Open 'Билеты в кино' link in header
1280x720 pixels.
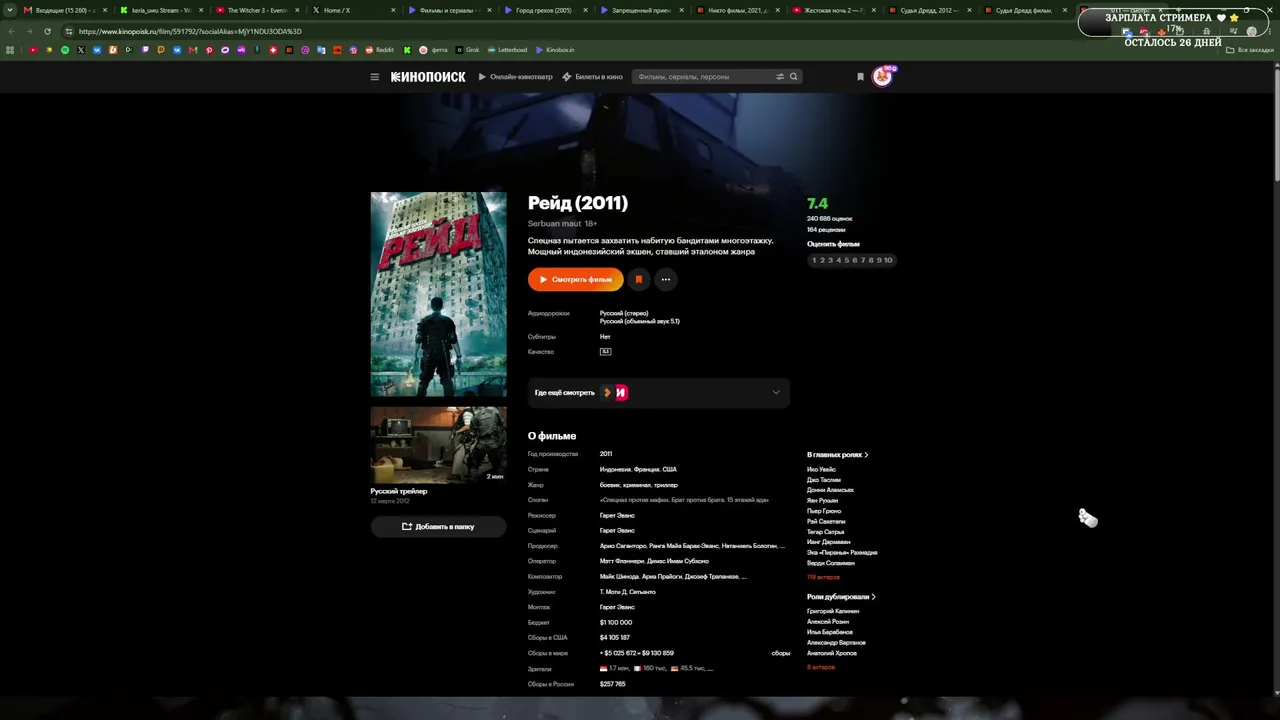click(x=592, y=77)
